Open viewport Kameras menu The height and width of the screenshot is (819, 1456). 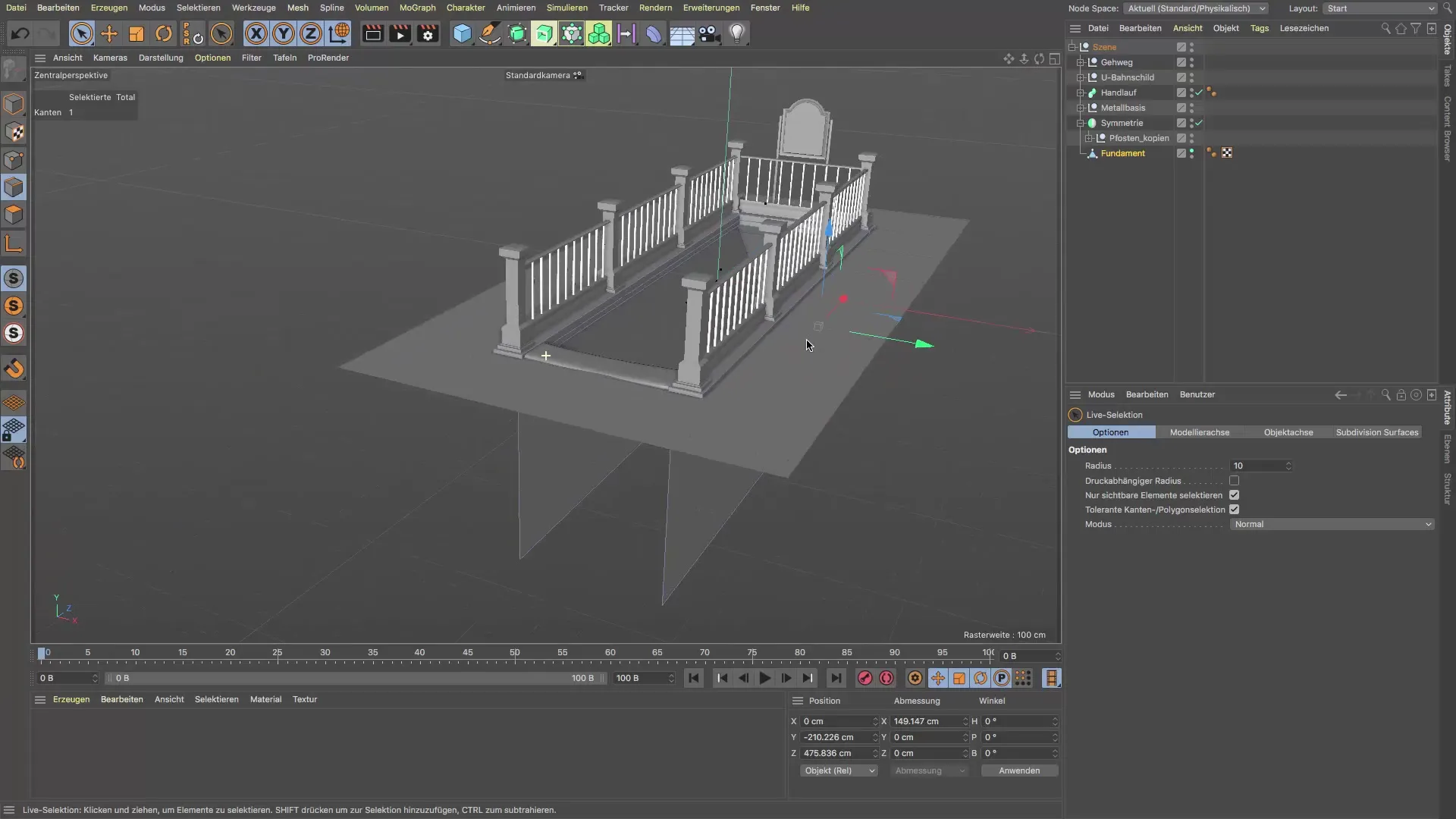click(x=110, y=58)
